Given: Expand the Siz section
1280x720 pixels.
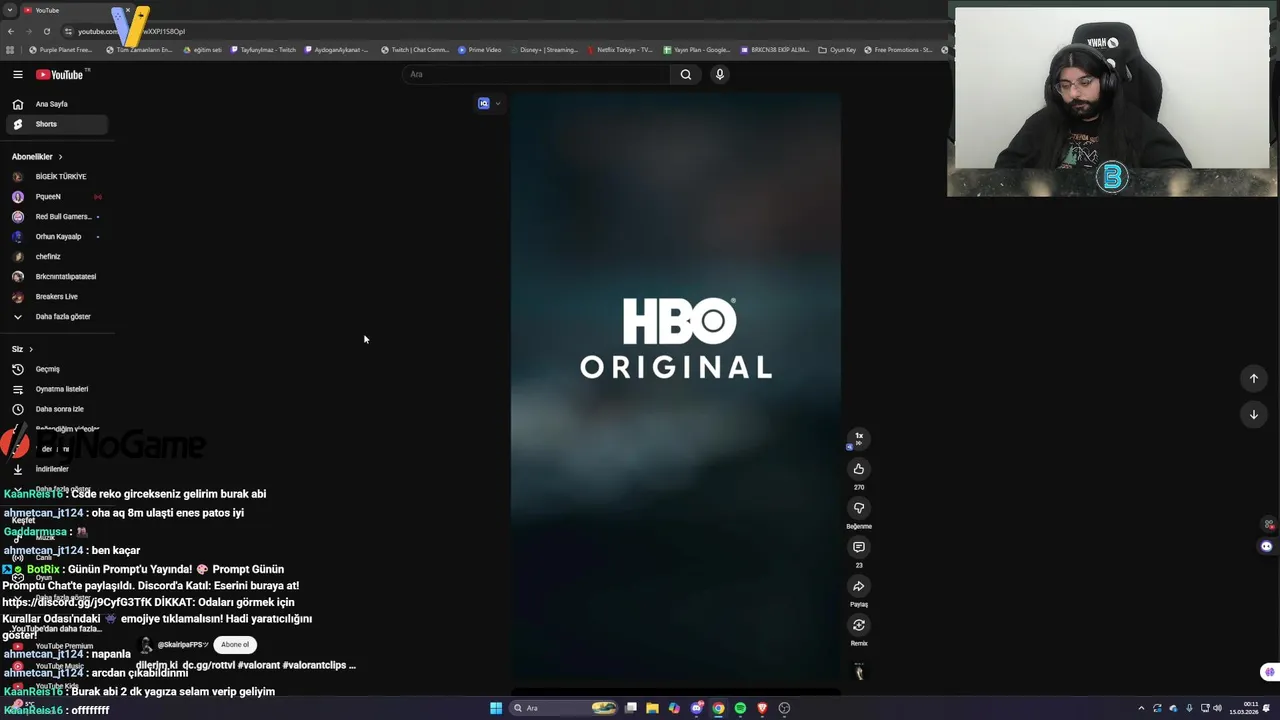Looking at the screenshot, I should (22, 349).
